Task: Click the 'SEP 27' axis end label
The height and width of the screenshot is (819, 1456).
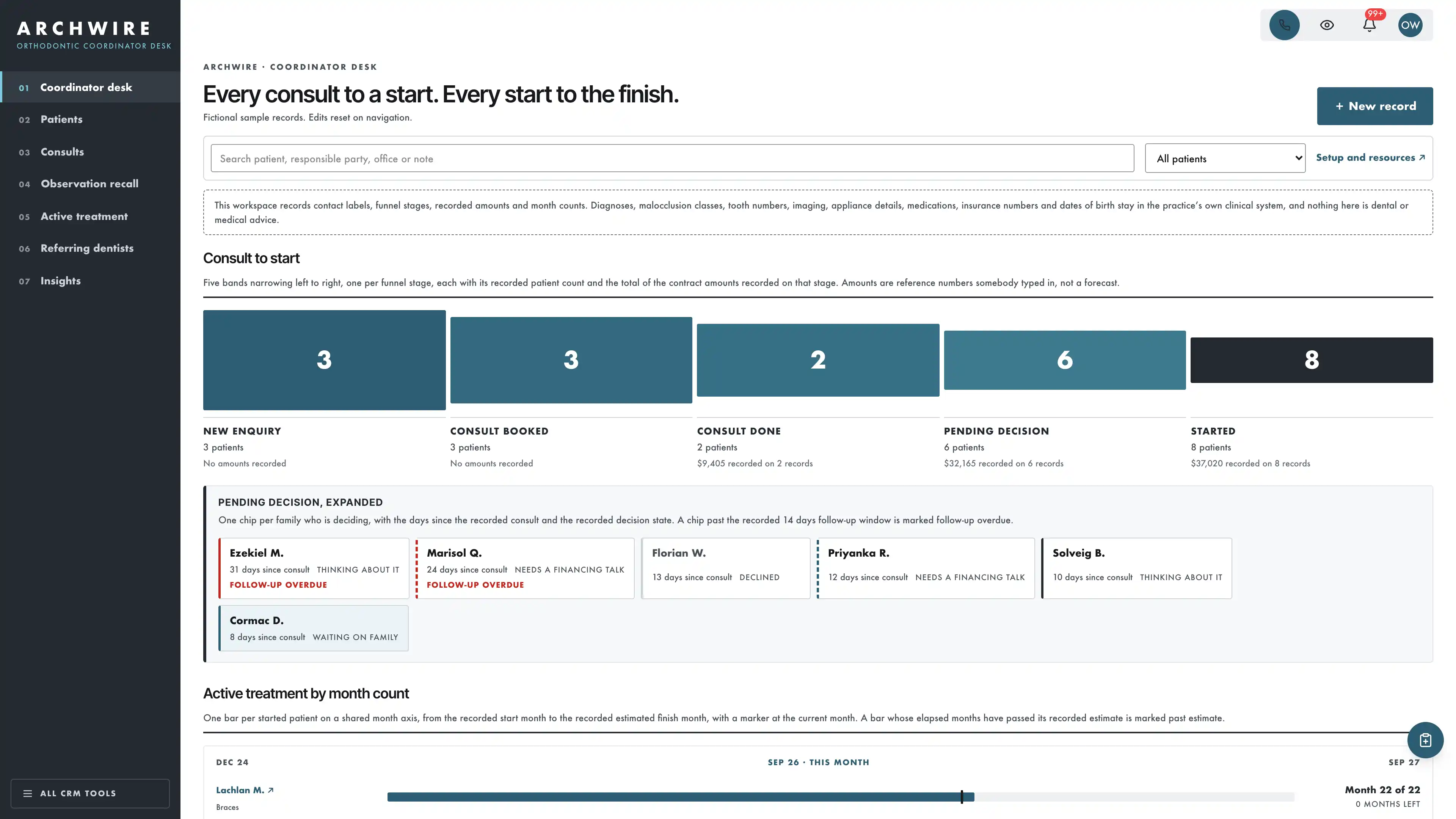Action: coord(1404,763)
